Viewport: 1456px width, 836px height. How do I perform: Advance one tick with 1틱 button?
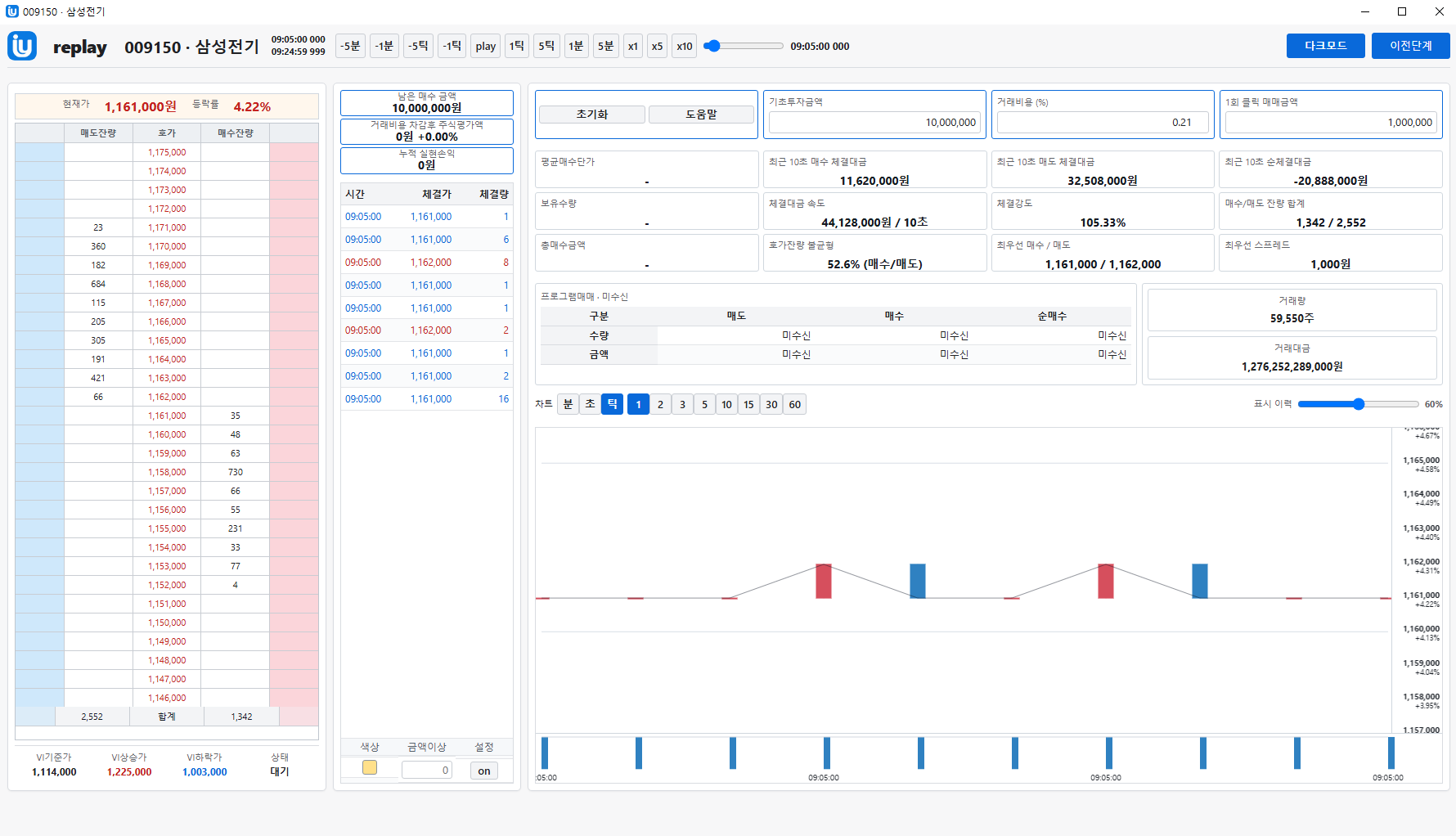[x=517, y=46]
